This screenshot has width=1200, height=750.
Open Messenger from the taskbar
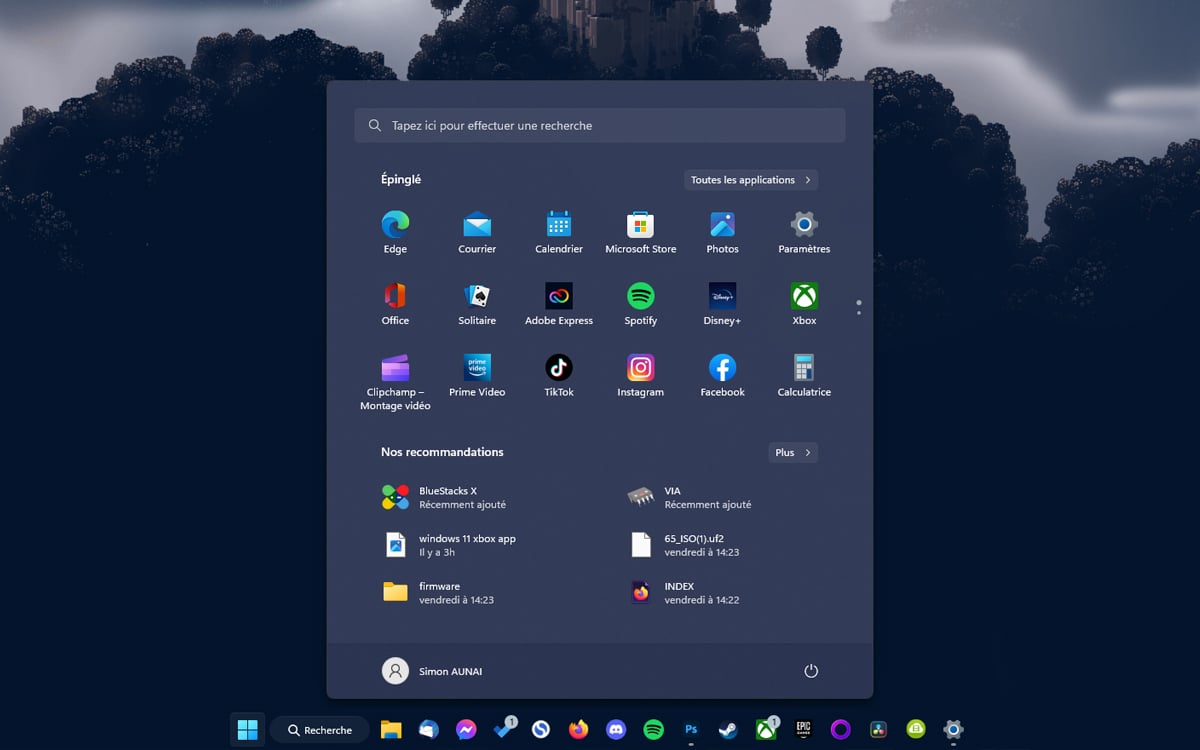tap(466, 730)
